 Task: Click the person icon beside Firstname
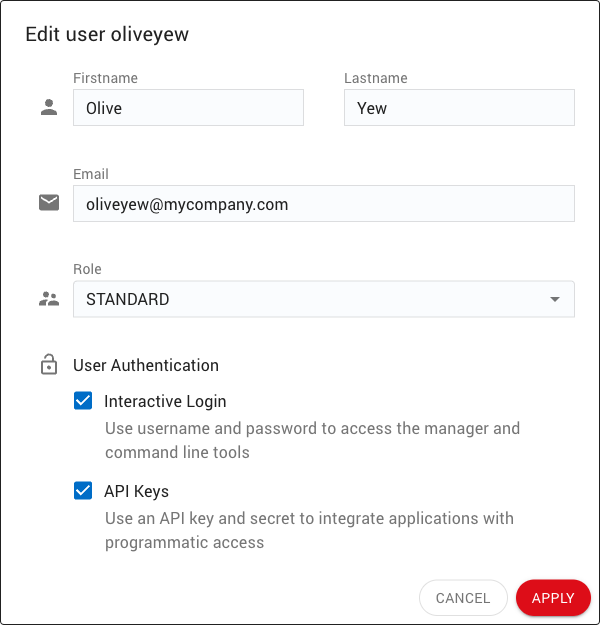click(49, 108)
